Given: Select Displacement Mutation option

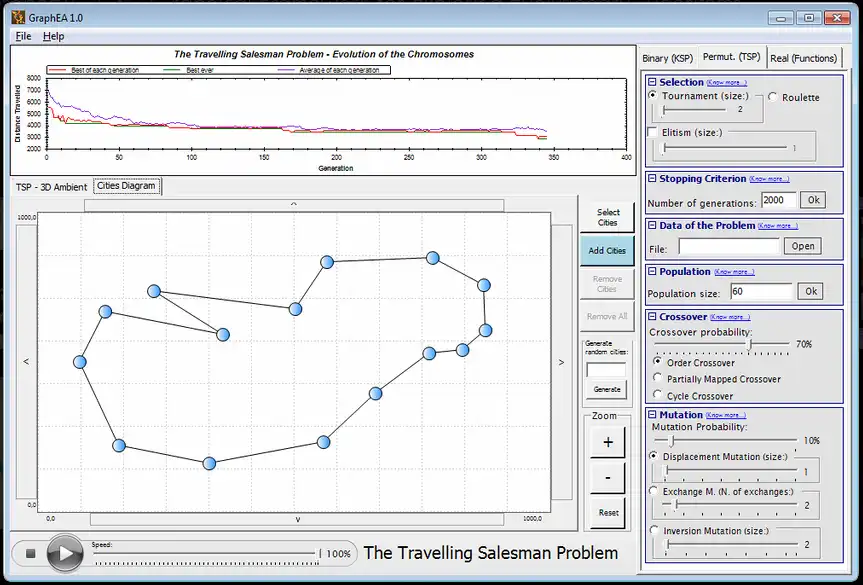Looking at the screenshot, I should pos(653,456).
